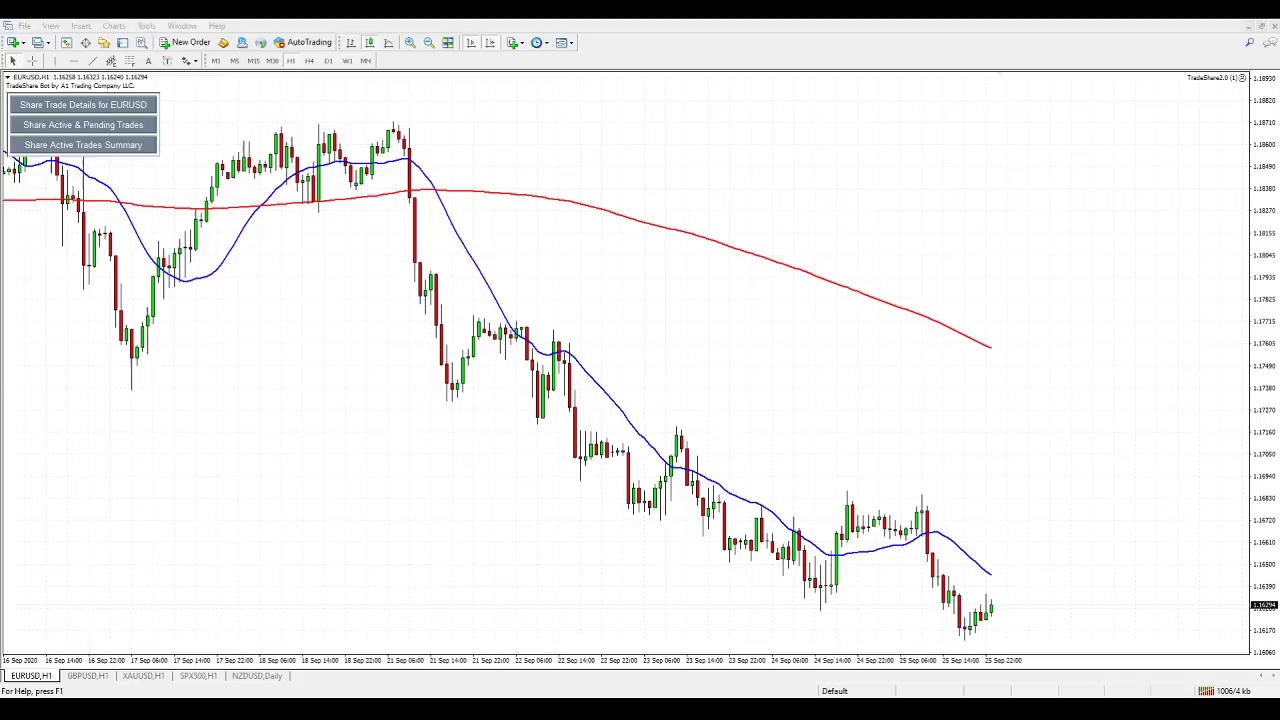Switch to the XAUUSD,H1 chart tab
Viewport: 1280px width, 720px height.
(x=143, y=676)
